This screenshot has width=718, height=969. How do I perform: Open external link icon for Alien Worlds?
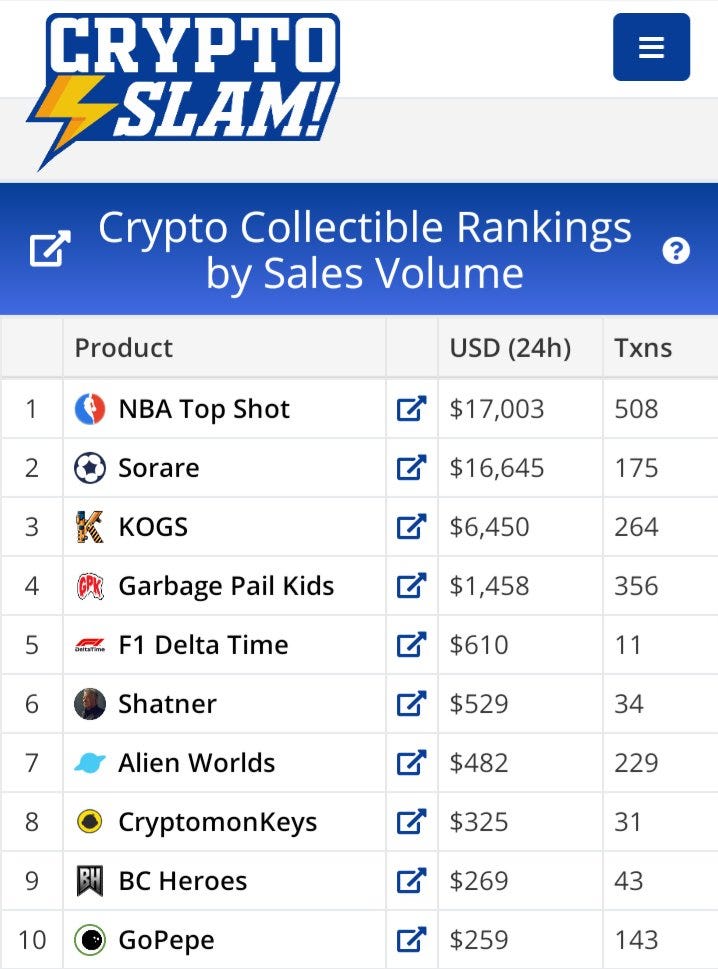[412, 763]
